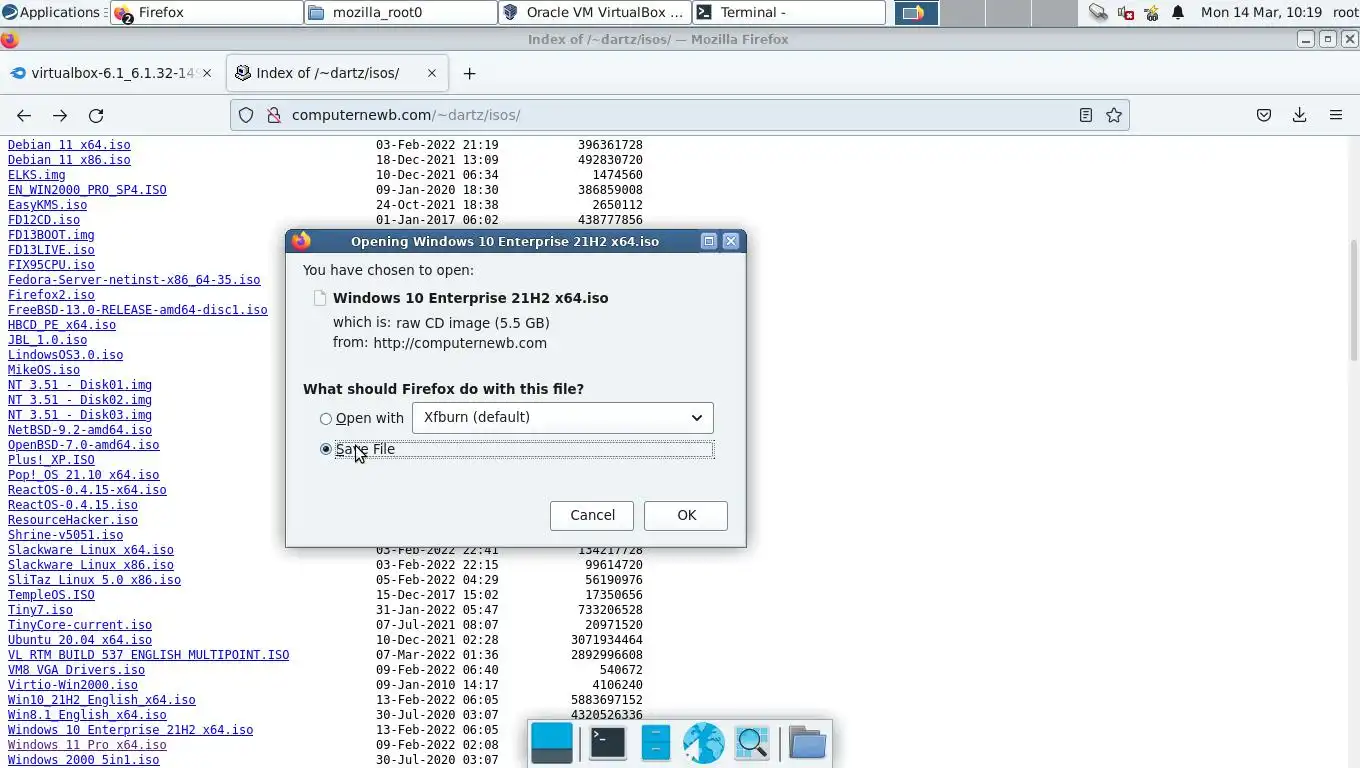
Task: Open tracking protection shield icon
Action: pos(246,115)
